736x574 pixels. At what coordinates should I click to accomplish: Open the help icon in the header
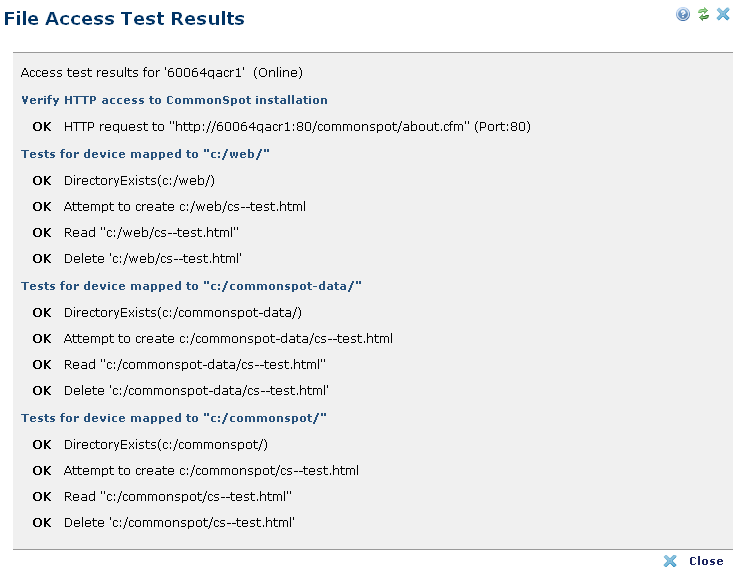pos(683,14)
